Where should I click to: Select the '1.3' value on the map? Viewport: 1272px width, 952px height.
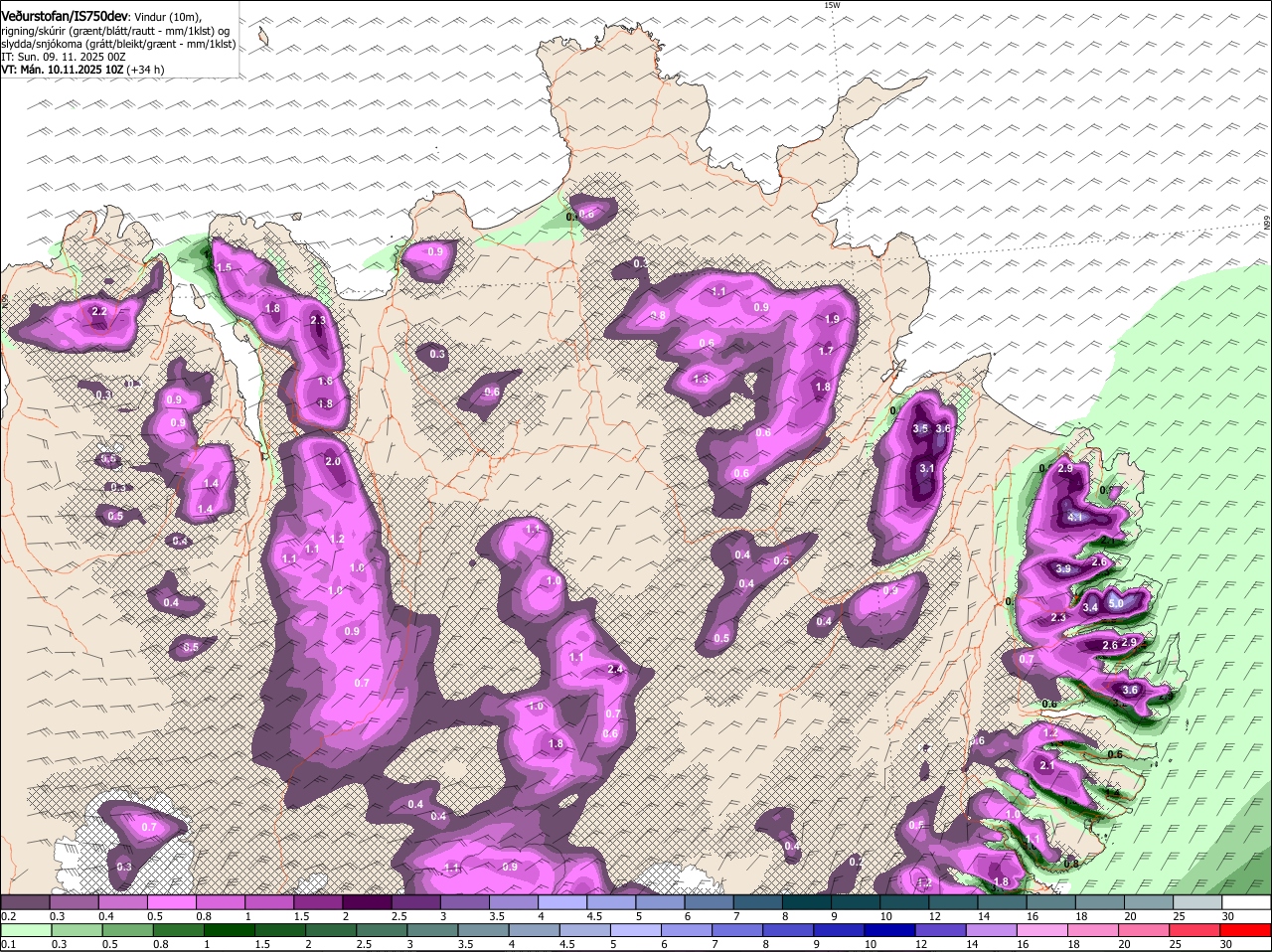(x=701, y=379)
